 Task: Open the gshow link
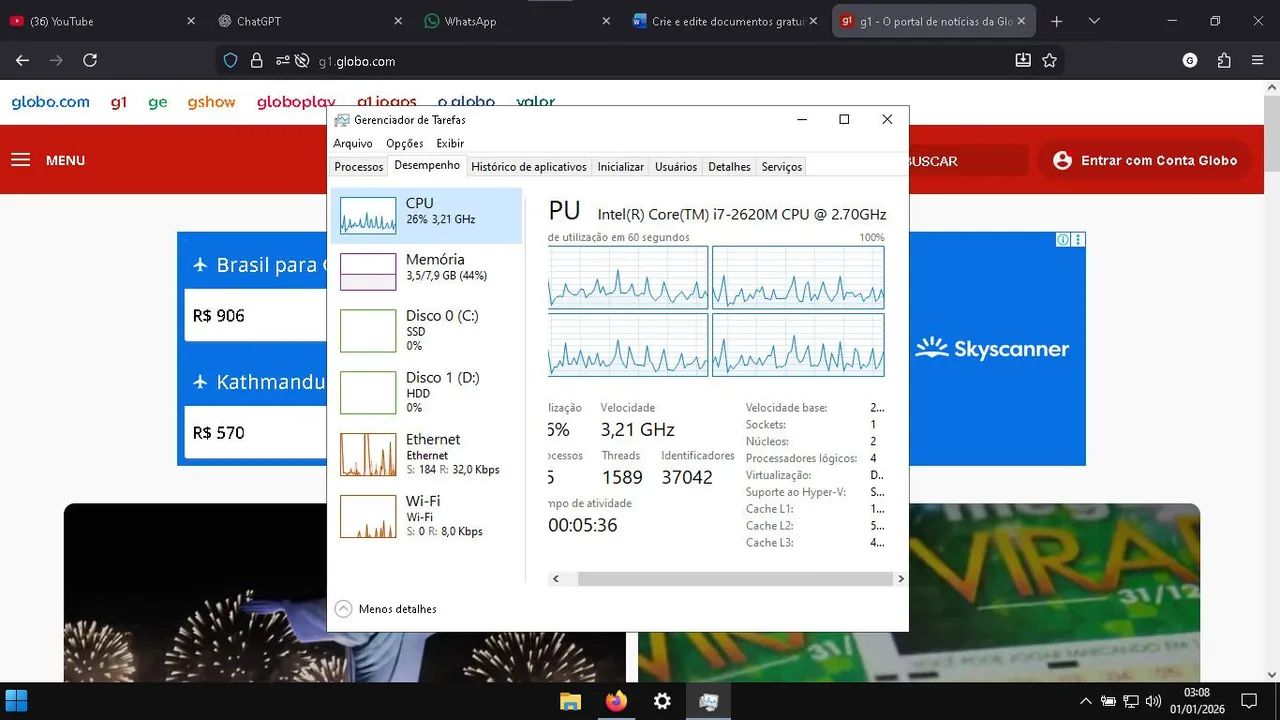click(211, 101)
